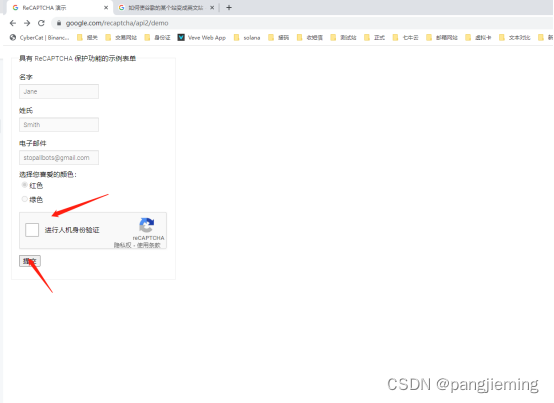Open the 七牛云 bookmark folder
This screenshot has width=554, height=403.
click(406, 37)
